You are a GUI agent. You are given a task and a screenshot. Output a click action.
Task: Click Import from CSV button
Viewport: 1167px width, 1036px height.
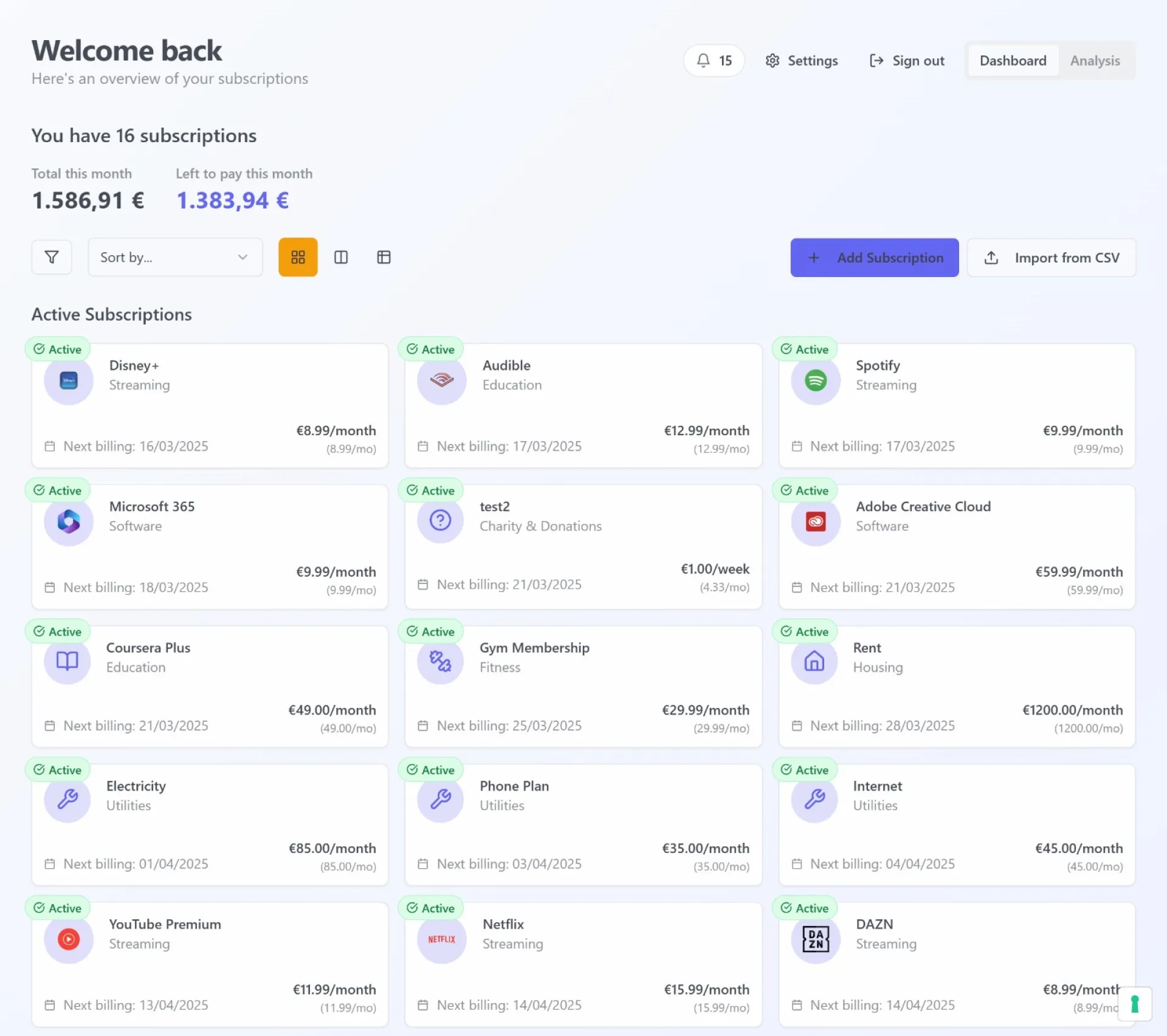click(x=1051, y=258)
